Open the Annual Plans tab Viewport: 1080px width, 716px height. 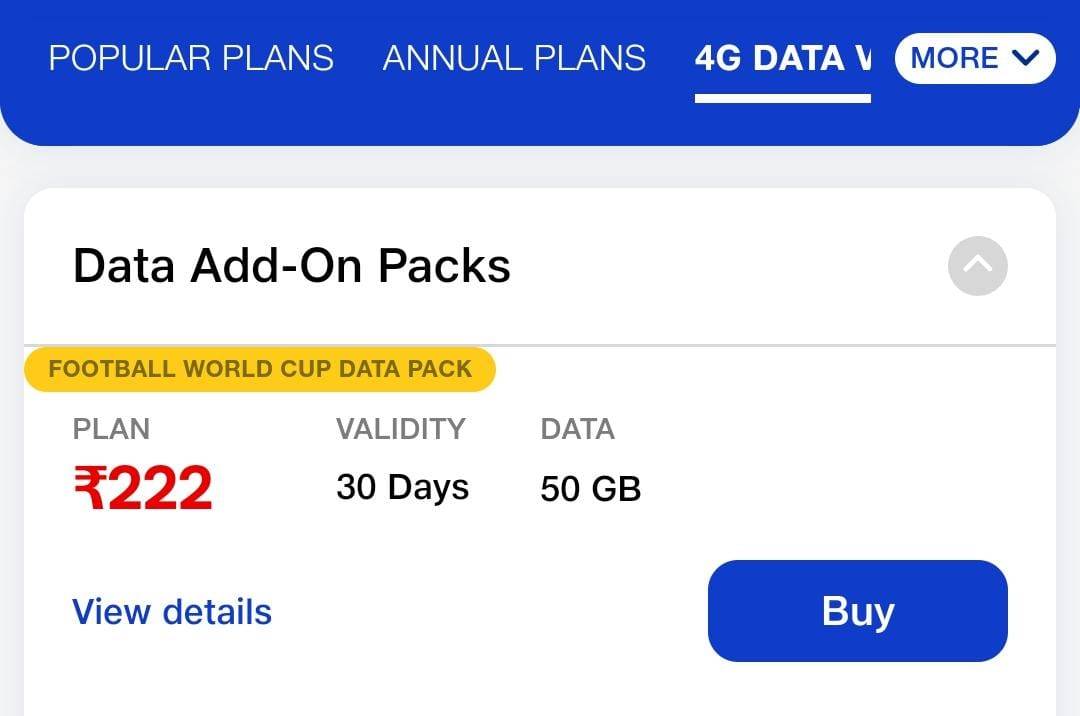coord(514,58)
